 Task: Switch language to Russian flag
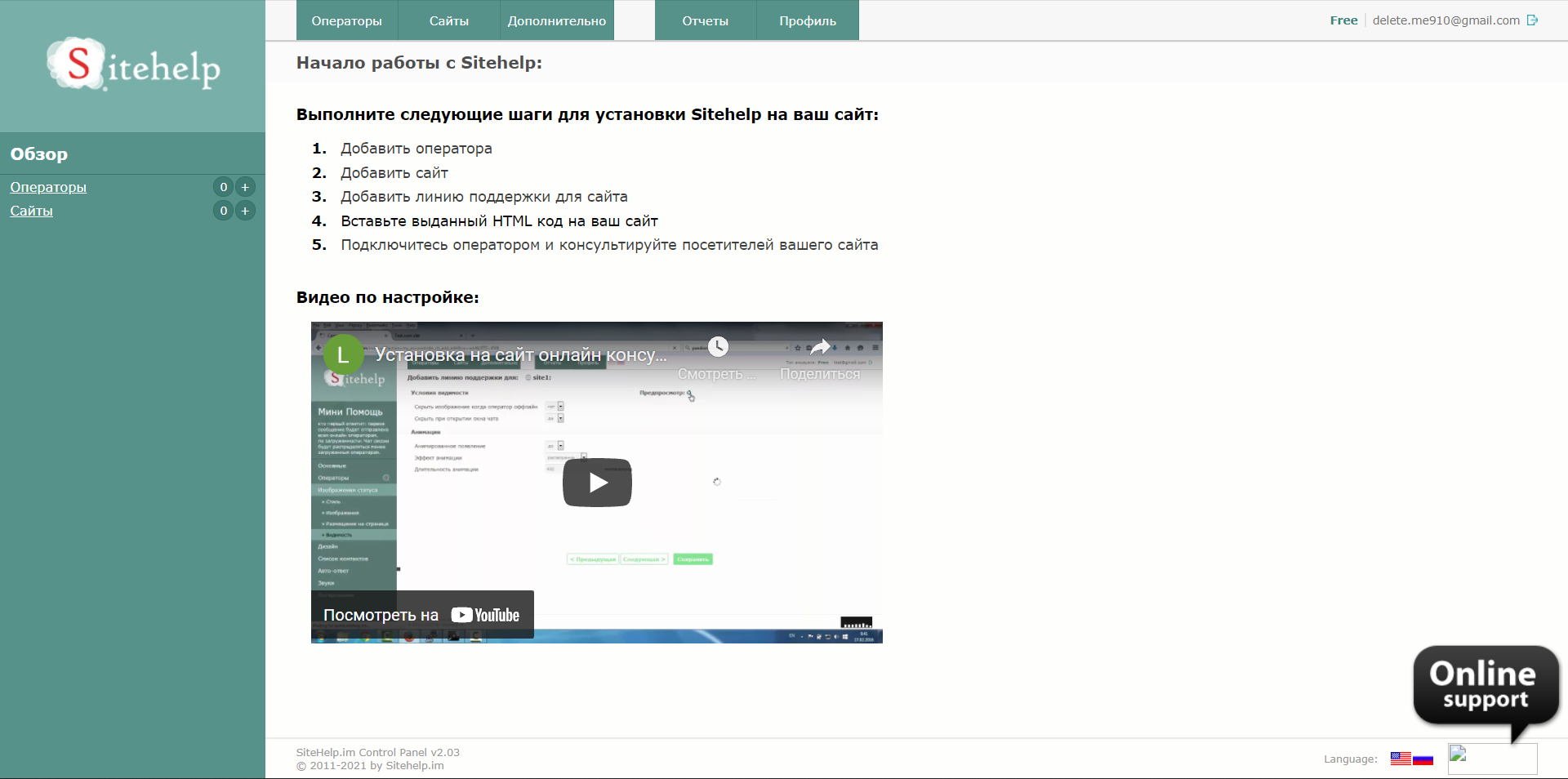[x=1423, y=759]
